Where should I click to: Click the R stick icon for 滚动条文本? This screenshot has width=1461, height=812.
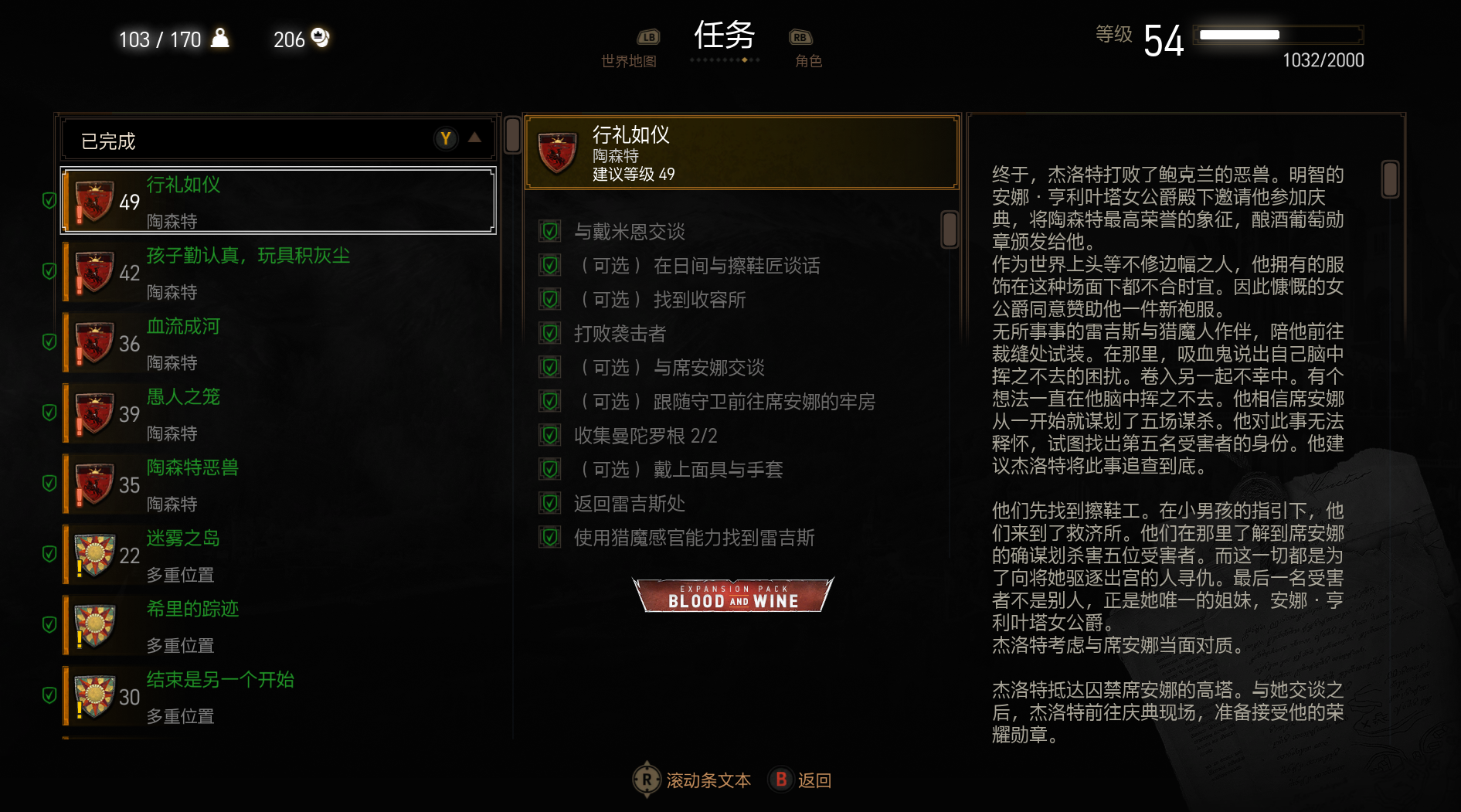[647, 780]
